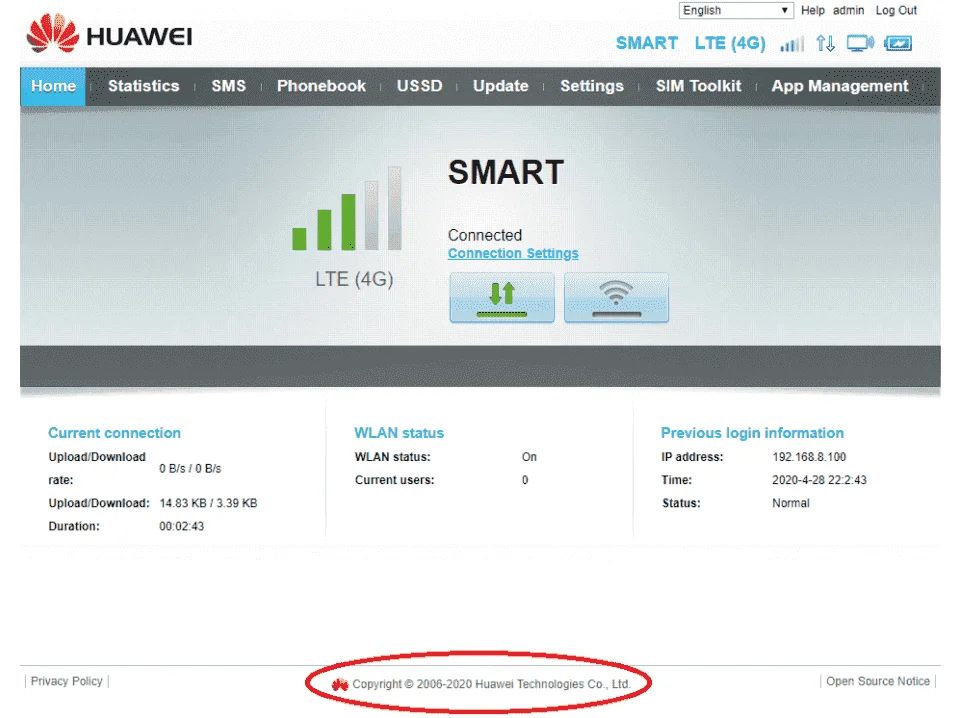Screen dimensions: 961x718
Task: Click the small Huawei logo in copyright footer
Action: click(x=340, y=684)
